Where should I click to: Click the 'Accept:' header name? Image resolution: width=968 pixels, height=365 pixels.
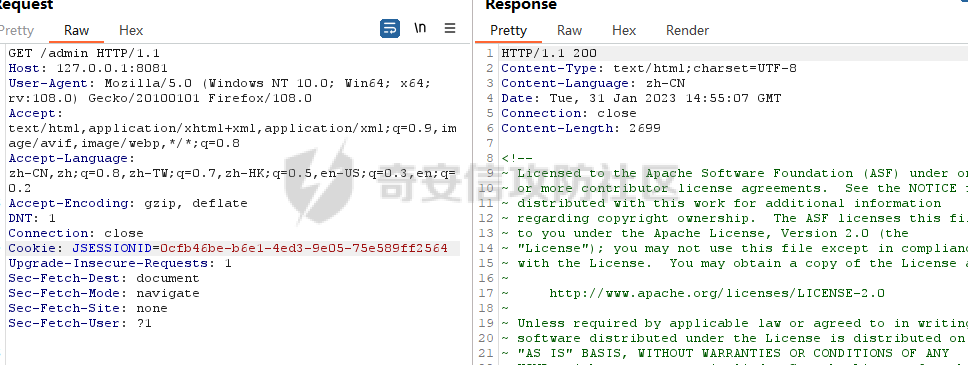pos(36,113)
